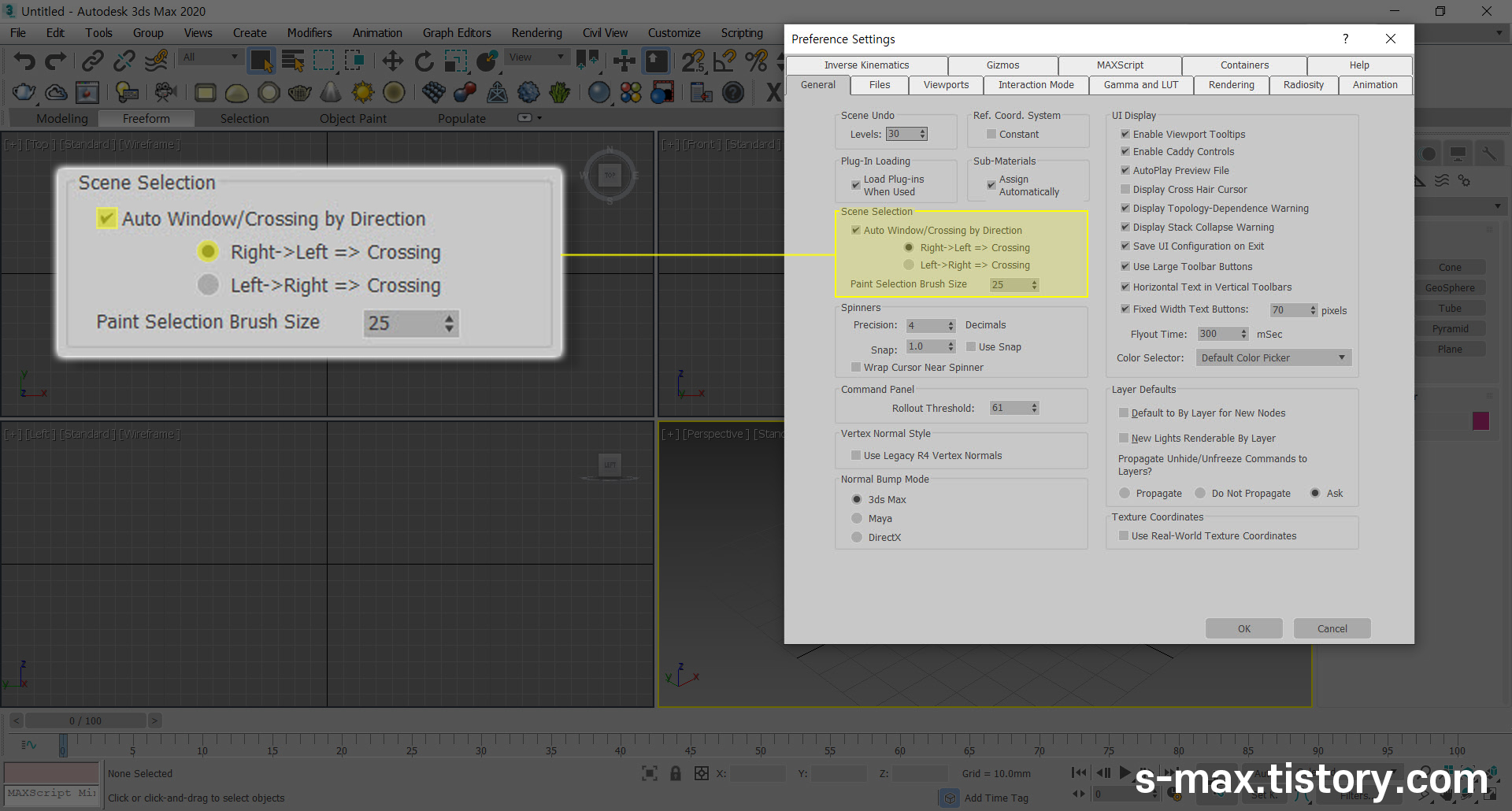
Task: Click the object color swatch in command panel
Action: [1480, 420]
